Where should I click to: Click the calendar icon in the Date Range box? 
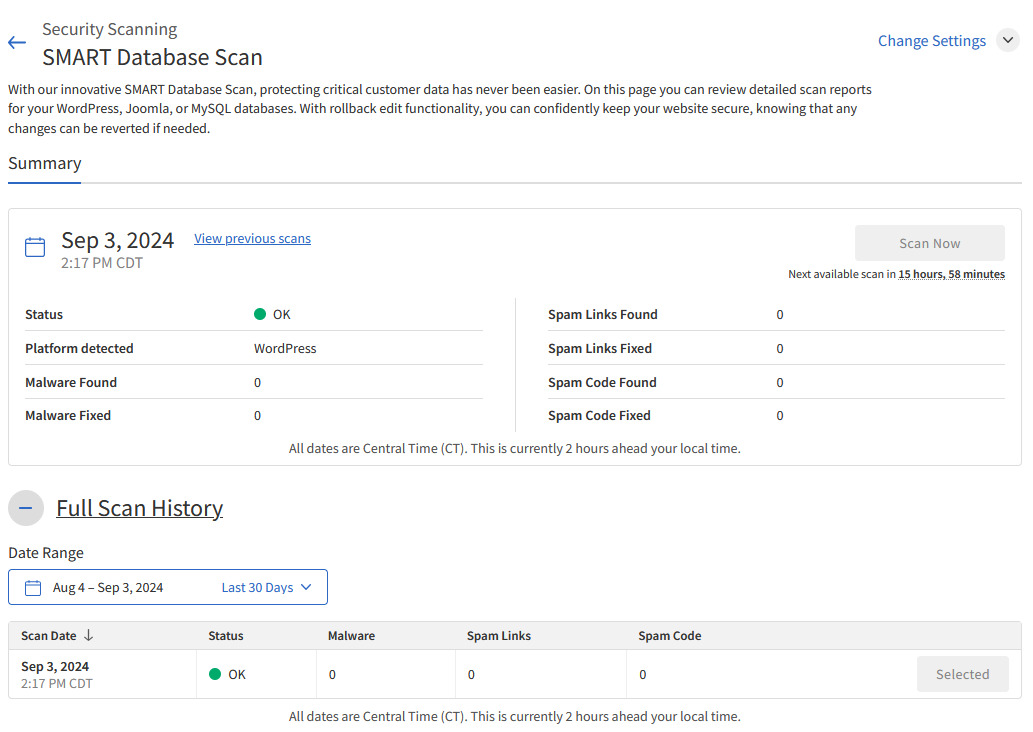coord(33,588)
